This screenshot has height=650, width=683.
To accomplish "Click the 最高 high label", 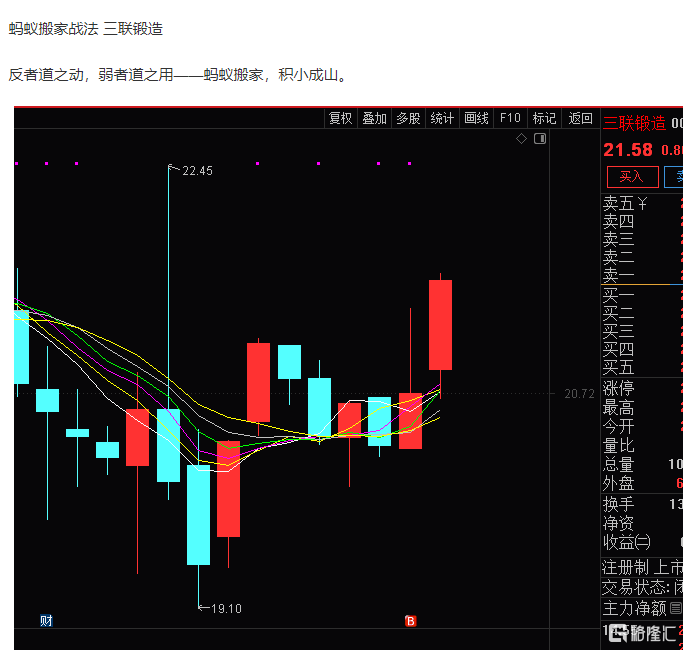I will point(619,408).
